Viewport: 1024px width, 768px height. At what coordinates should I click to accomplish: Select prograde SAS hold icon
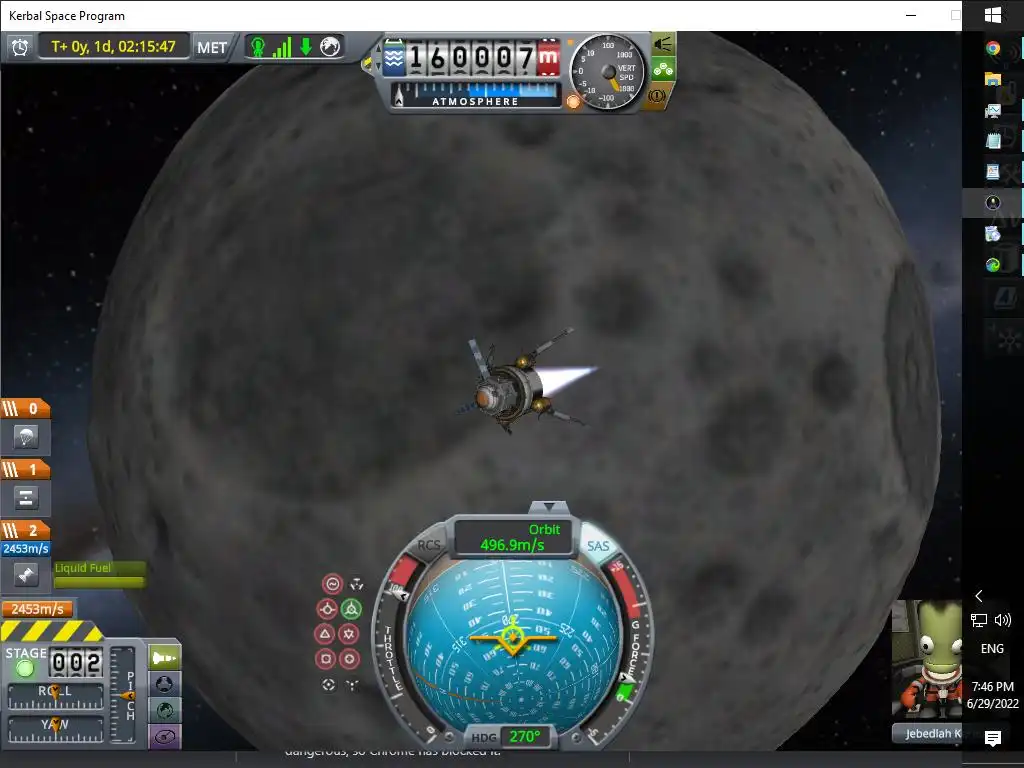pyautogui.click(x=327, y=609)
